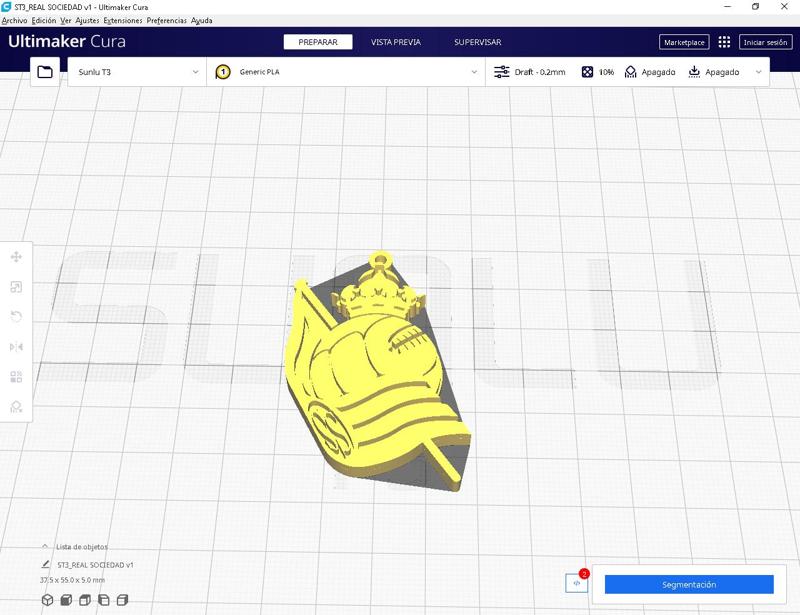Switch to the VISTA PREVIA stage
The image size is (800, 615).
pyautogui.click(x=396, y=42)
